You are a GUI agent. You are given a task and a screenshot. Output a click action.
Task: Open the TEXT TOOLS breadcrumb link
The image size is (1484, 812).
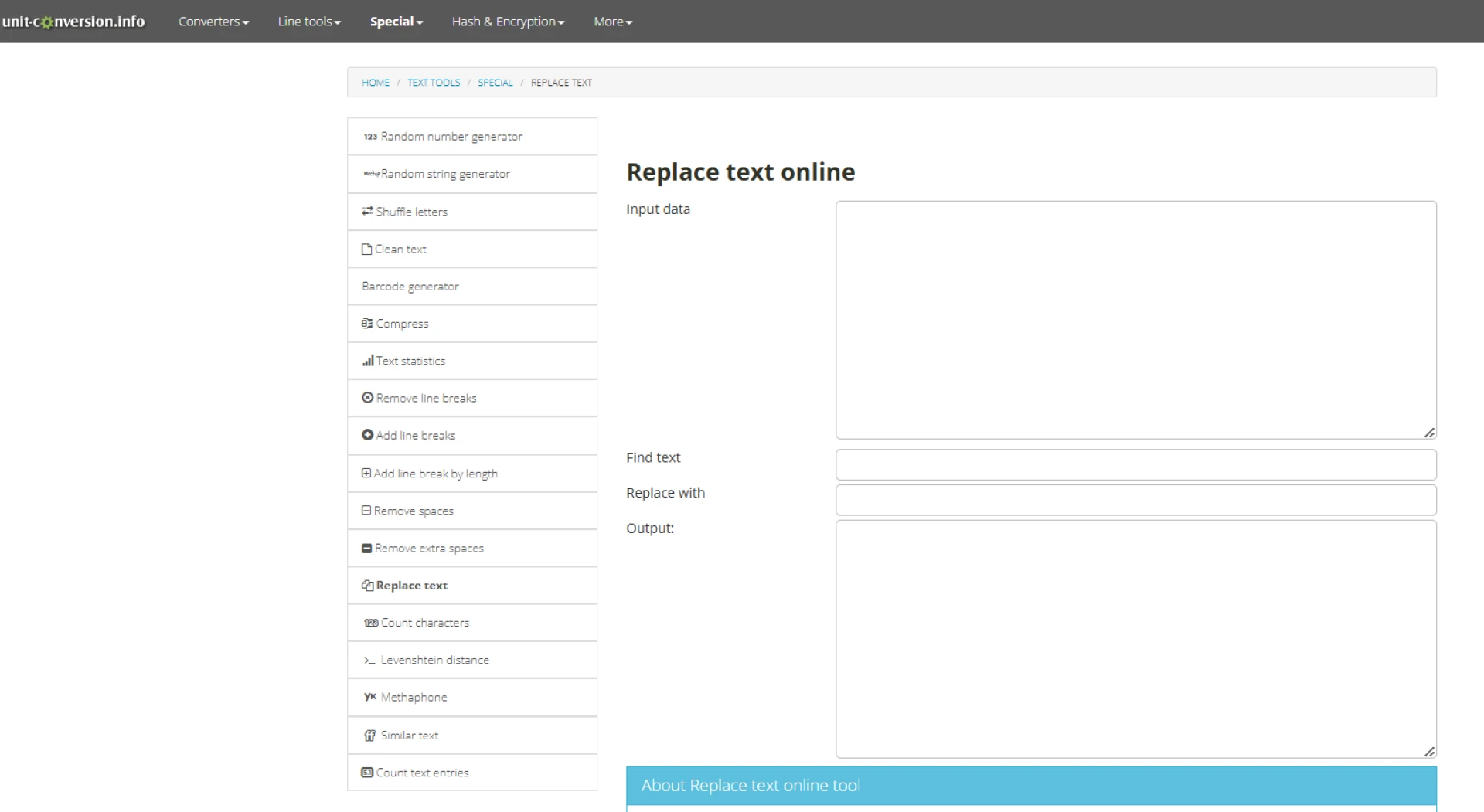(x=434, y=82)
